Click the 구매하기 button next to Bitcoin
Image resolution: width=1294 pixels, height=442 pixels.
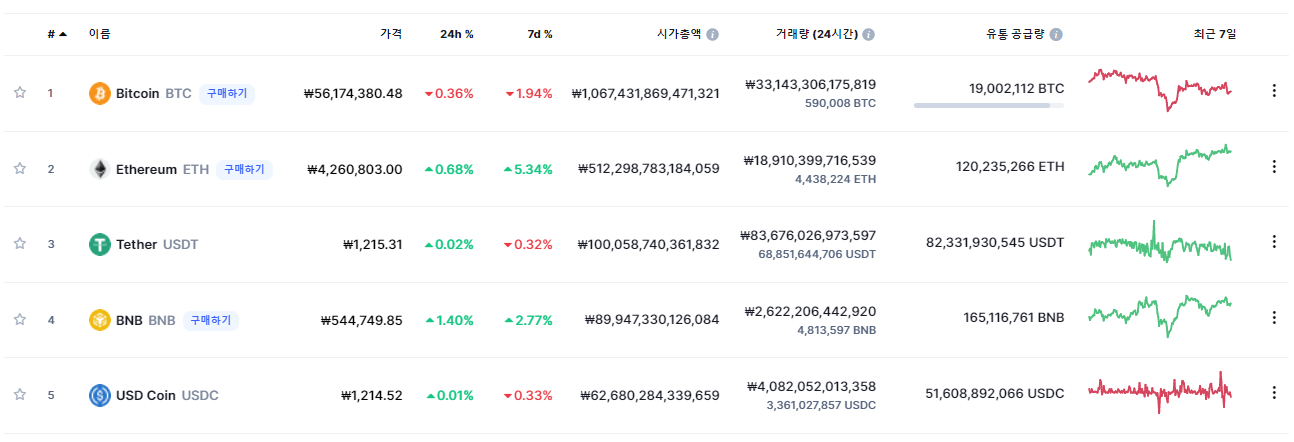(x=227, y=93)
